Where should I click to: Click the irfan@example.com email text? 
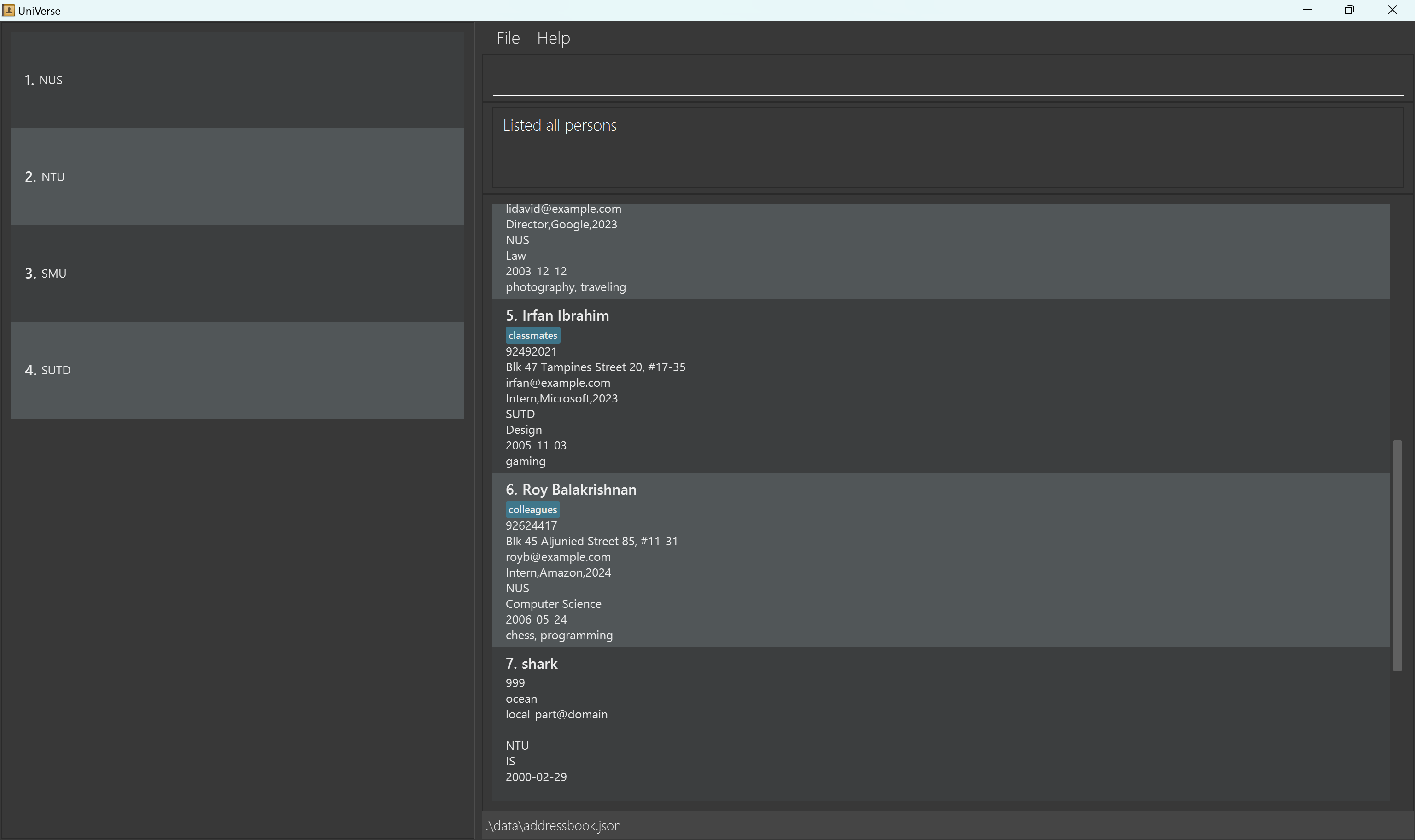coord(557,383)
